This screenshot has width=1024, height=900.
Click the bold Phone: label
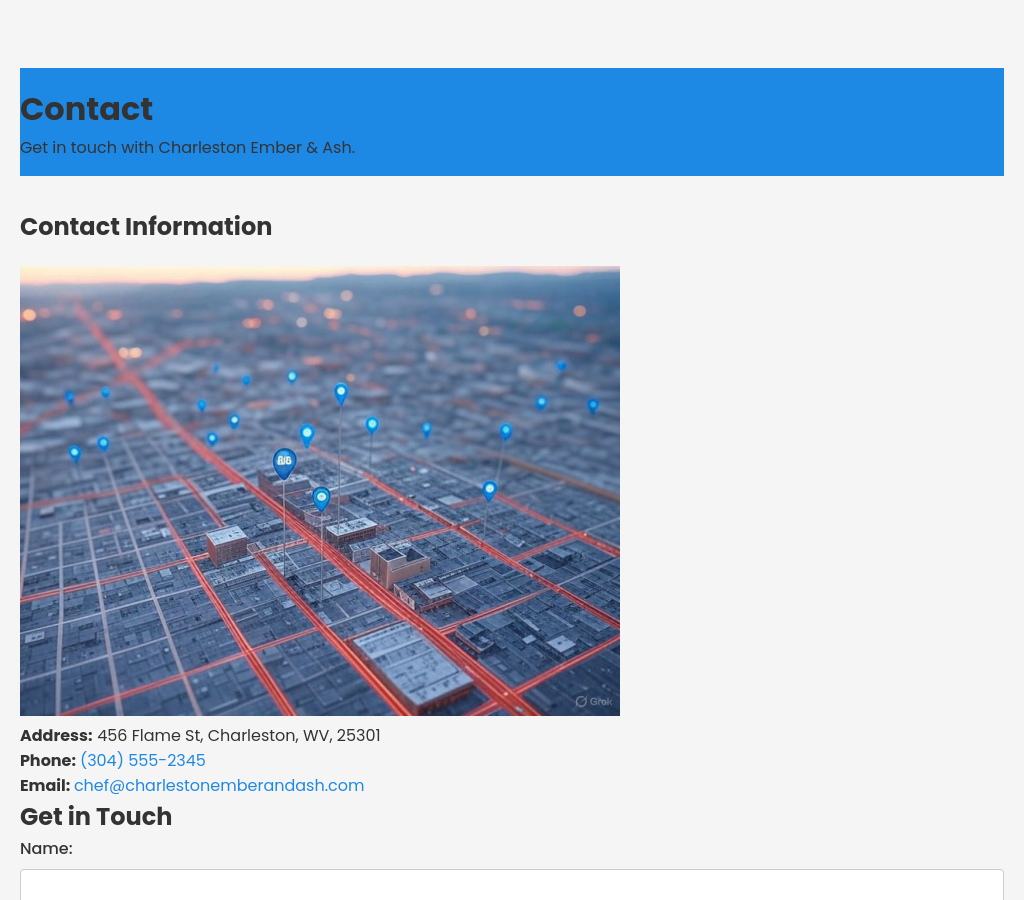coord(48,760)
